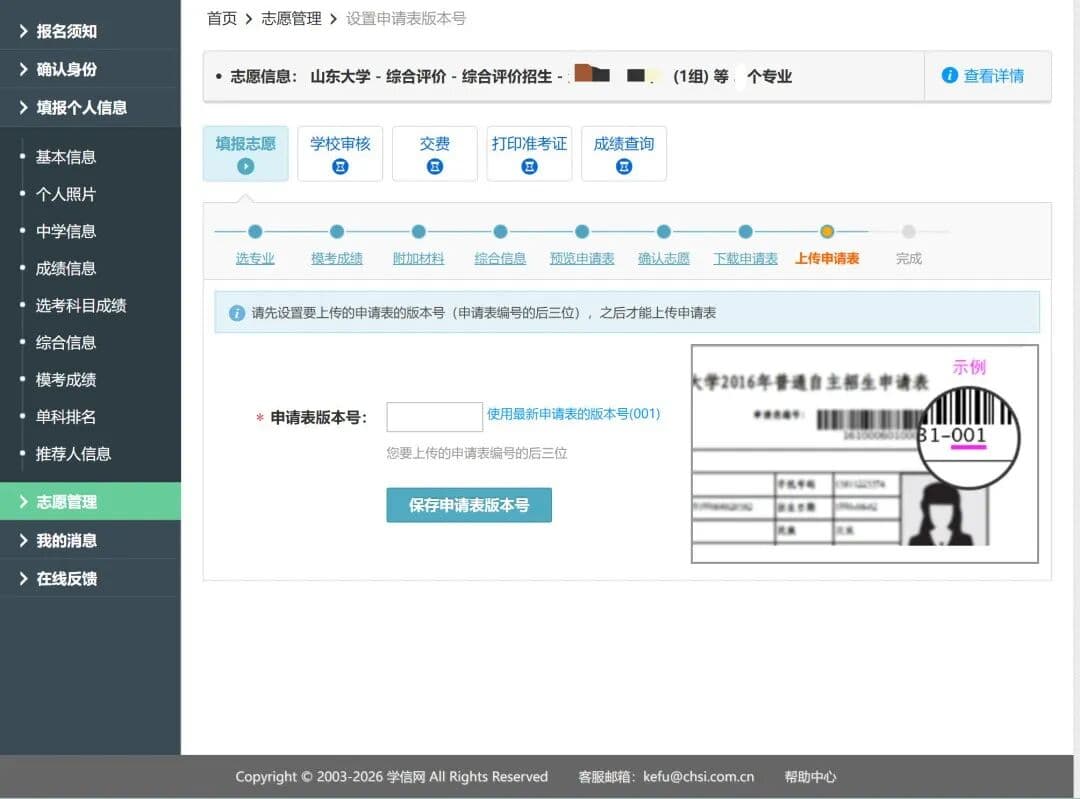Screen dimensions: 1080x799
Task: Open 中学信息 in the sidebar
Action: pyautogui.click(x=66, y=231)
